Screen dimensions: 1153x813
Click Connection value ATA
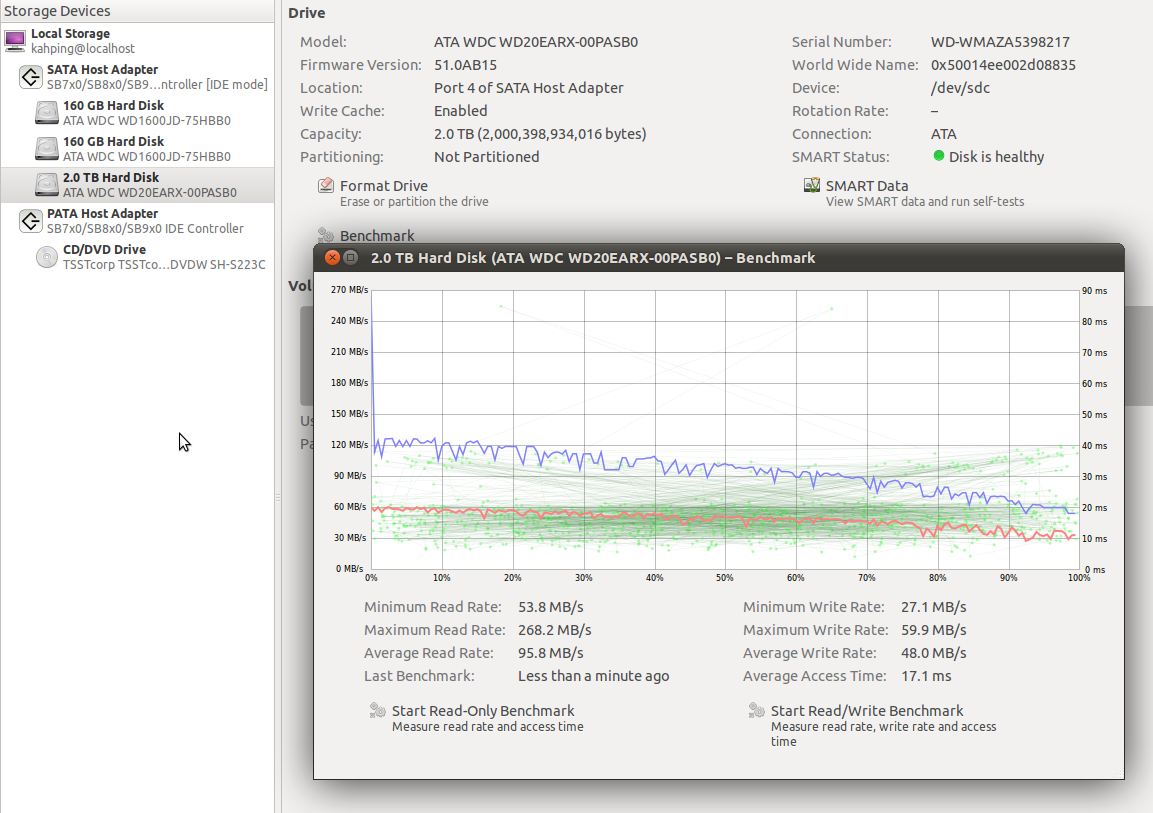[943, 134]
